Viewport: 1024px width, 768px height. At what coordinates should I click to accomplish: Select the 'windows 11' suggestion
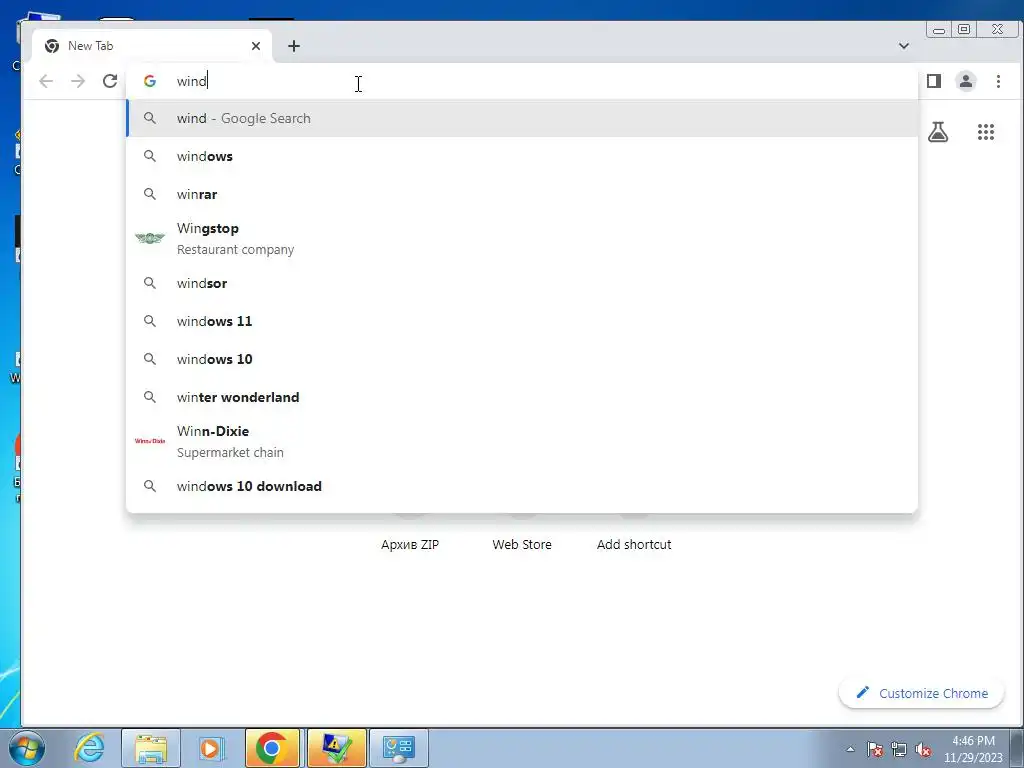pyautogui.click(x=522, y=321)
